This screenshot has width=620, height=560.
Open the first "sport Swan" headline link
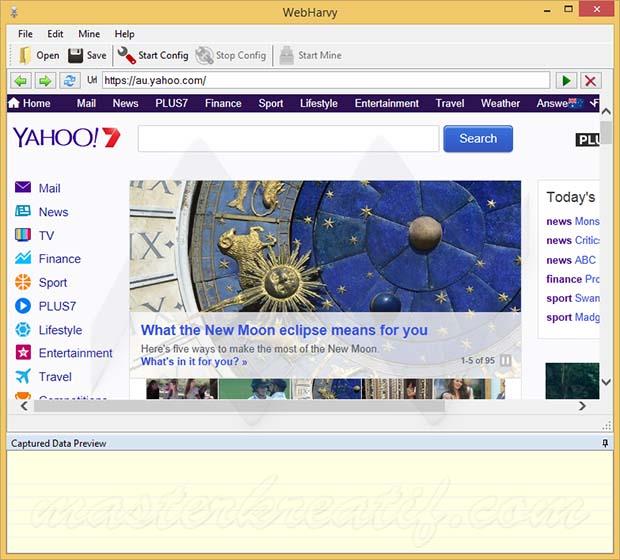click(x=573, y=298)
